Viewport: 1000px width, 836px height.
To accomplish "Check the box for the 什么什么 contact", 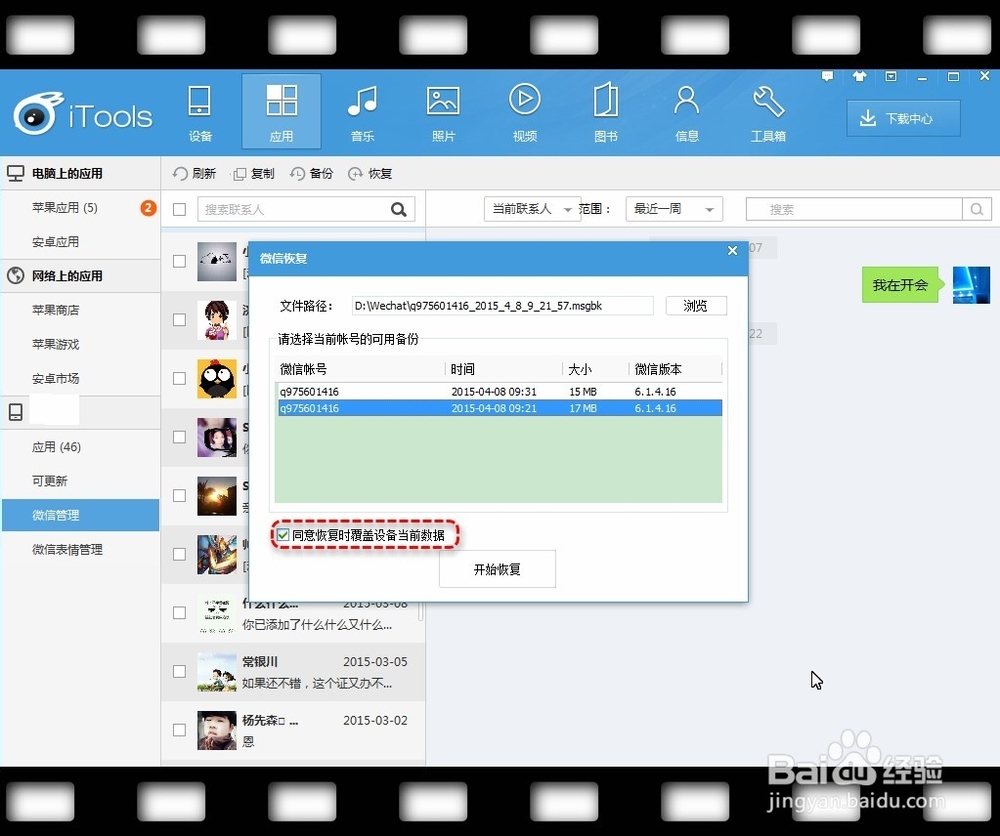I will point(179,613).
